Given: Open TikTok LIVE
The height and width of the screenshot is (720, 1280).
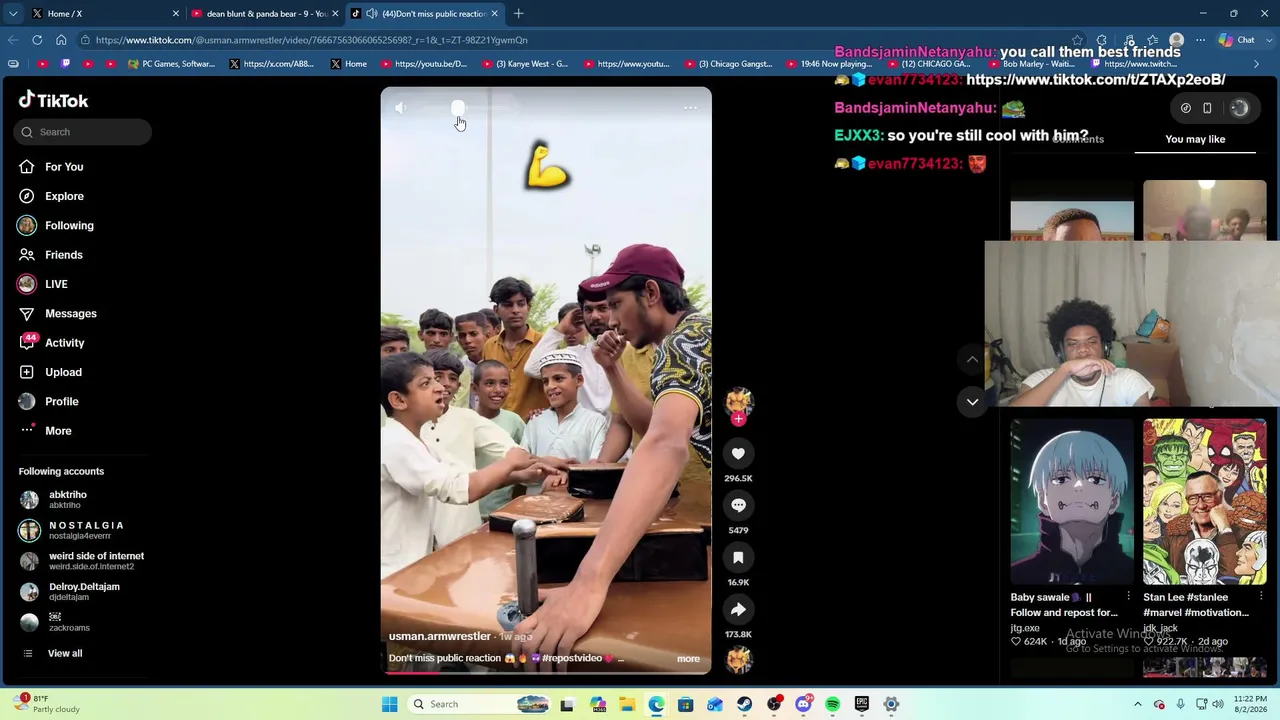Looking at the screenshot, I should (x=43, y=284).
